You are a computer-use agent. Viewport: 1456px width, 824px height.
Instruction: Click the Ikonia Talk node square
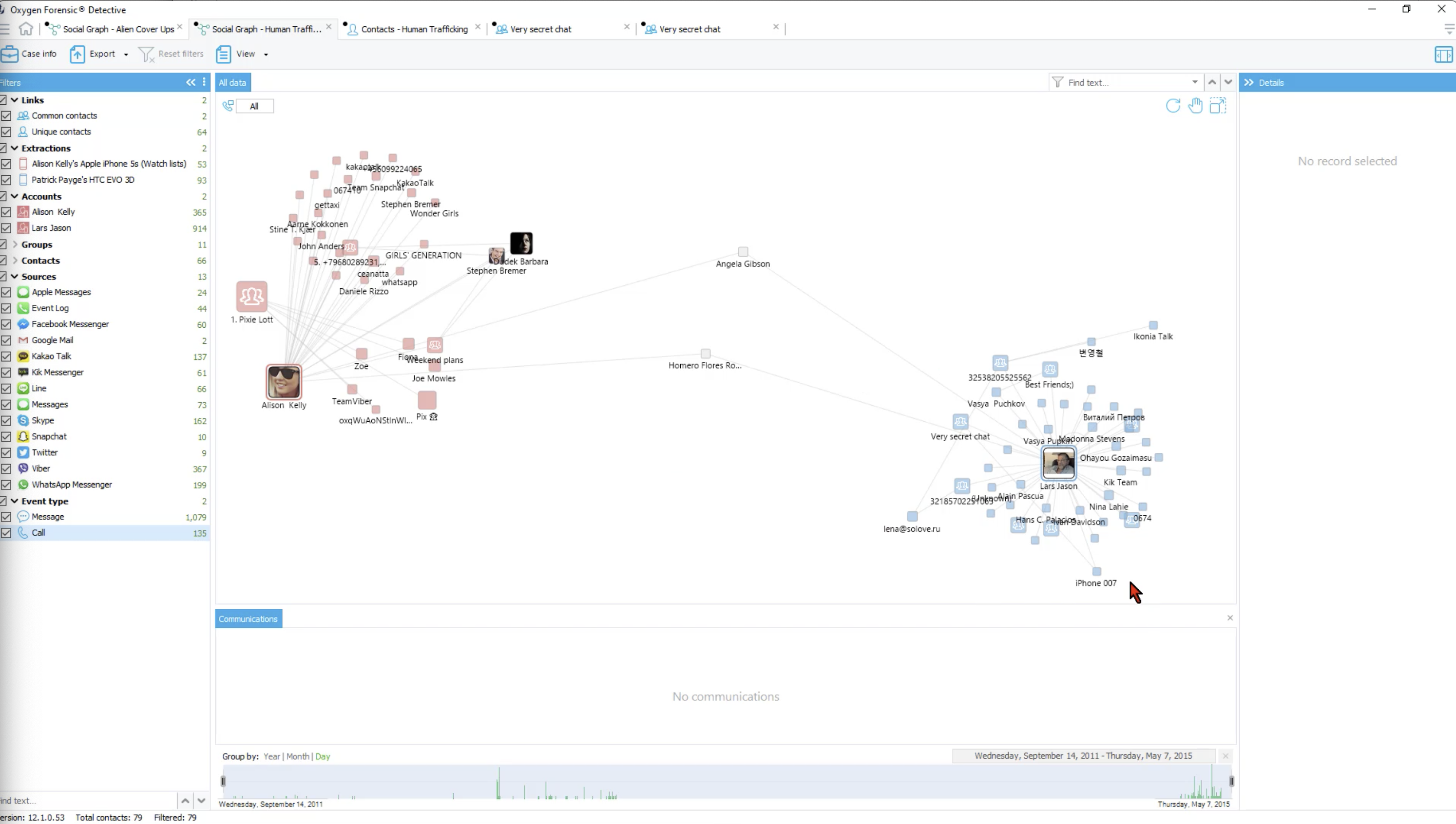tap(1153, 325)
